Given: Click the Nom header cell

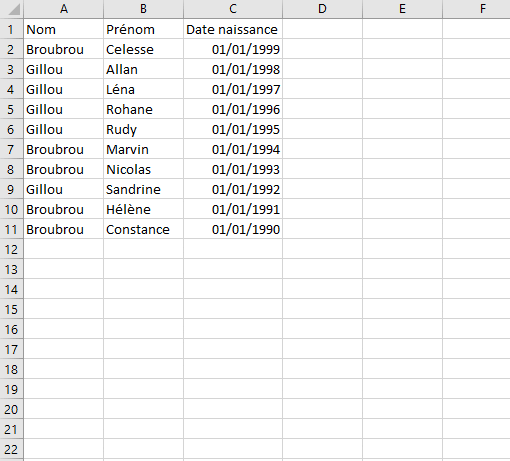Looking at the screenshot, I should 64,29.
